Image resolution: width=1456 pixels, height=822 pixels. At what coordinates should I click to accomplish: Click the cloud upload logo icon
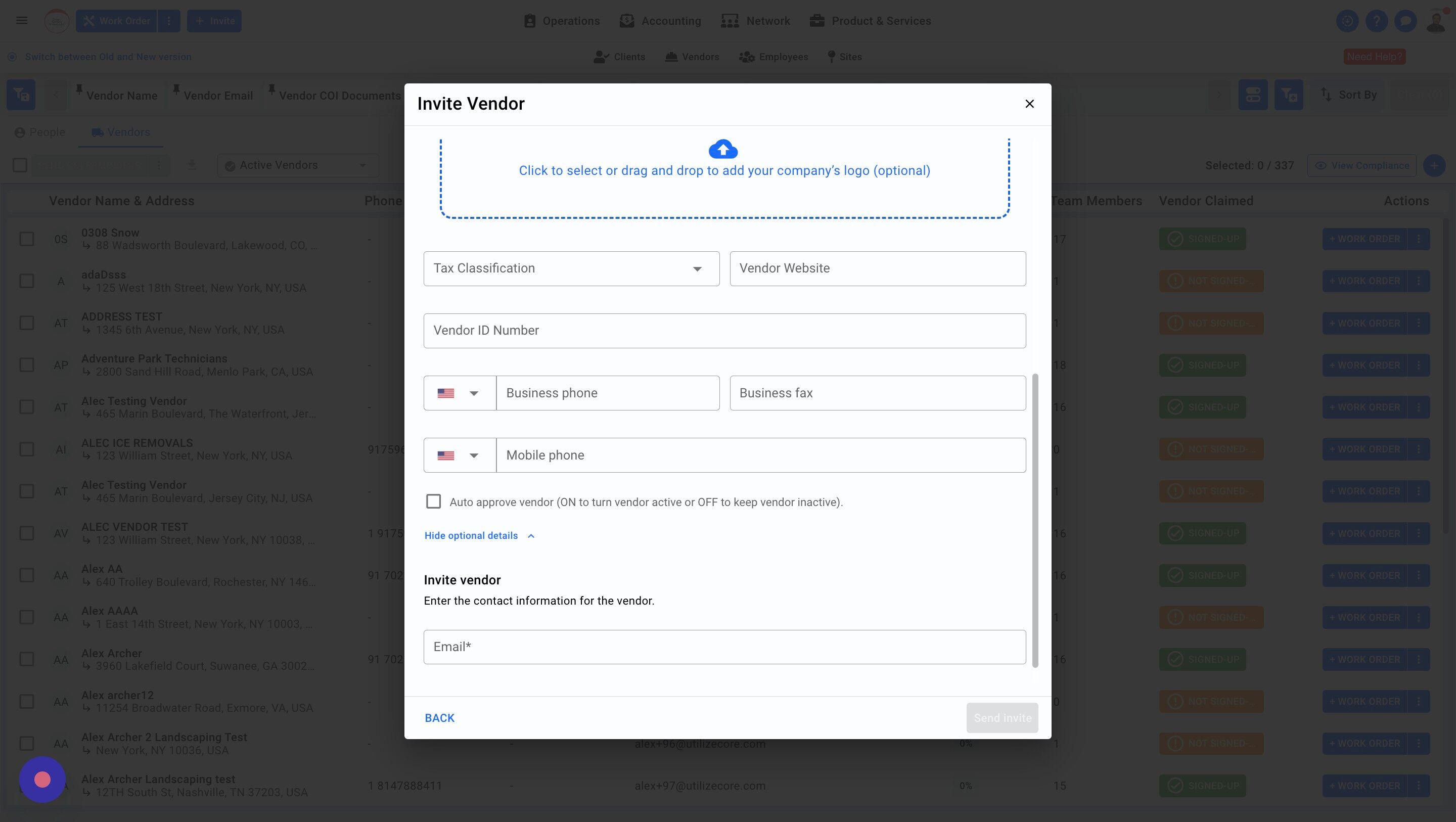(723, 149)
